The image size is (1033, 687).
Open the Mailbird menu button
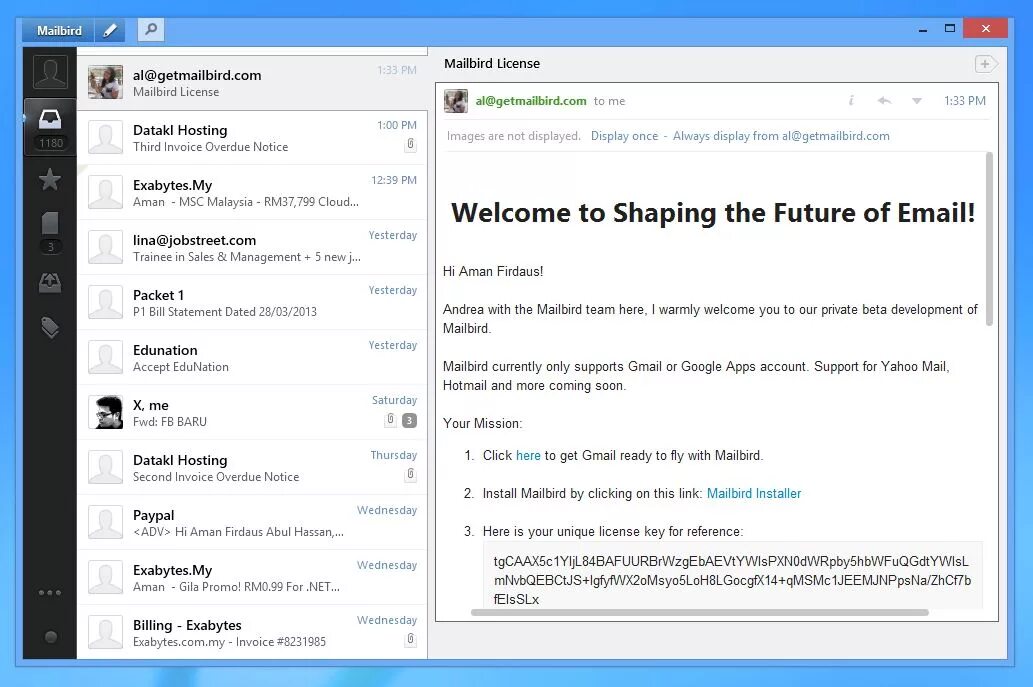(x=59, y=30)
